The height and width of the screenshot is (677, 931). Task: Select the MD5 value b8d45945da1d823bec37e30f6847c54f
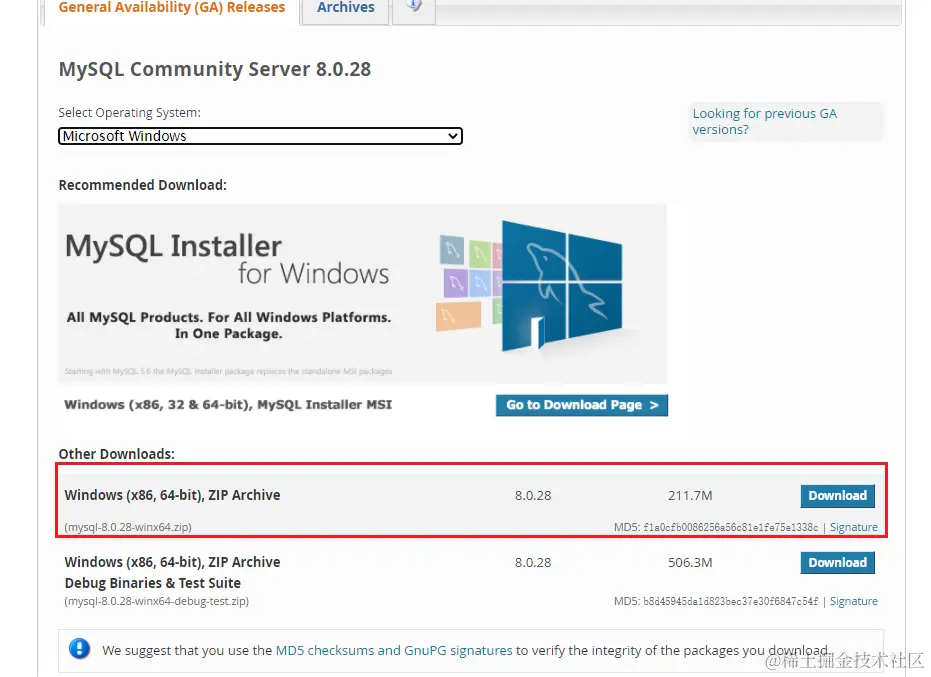pos(730,601)
